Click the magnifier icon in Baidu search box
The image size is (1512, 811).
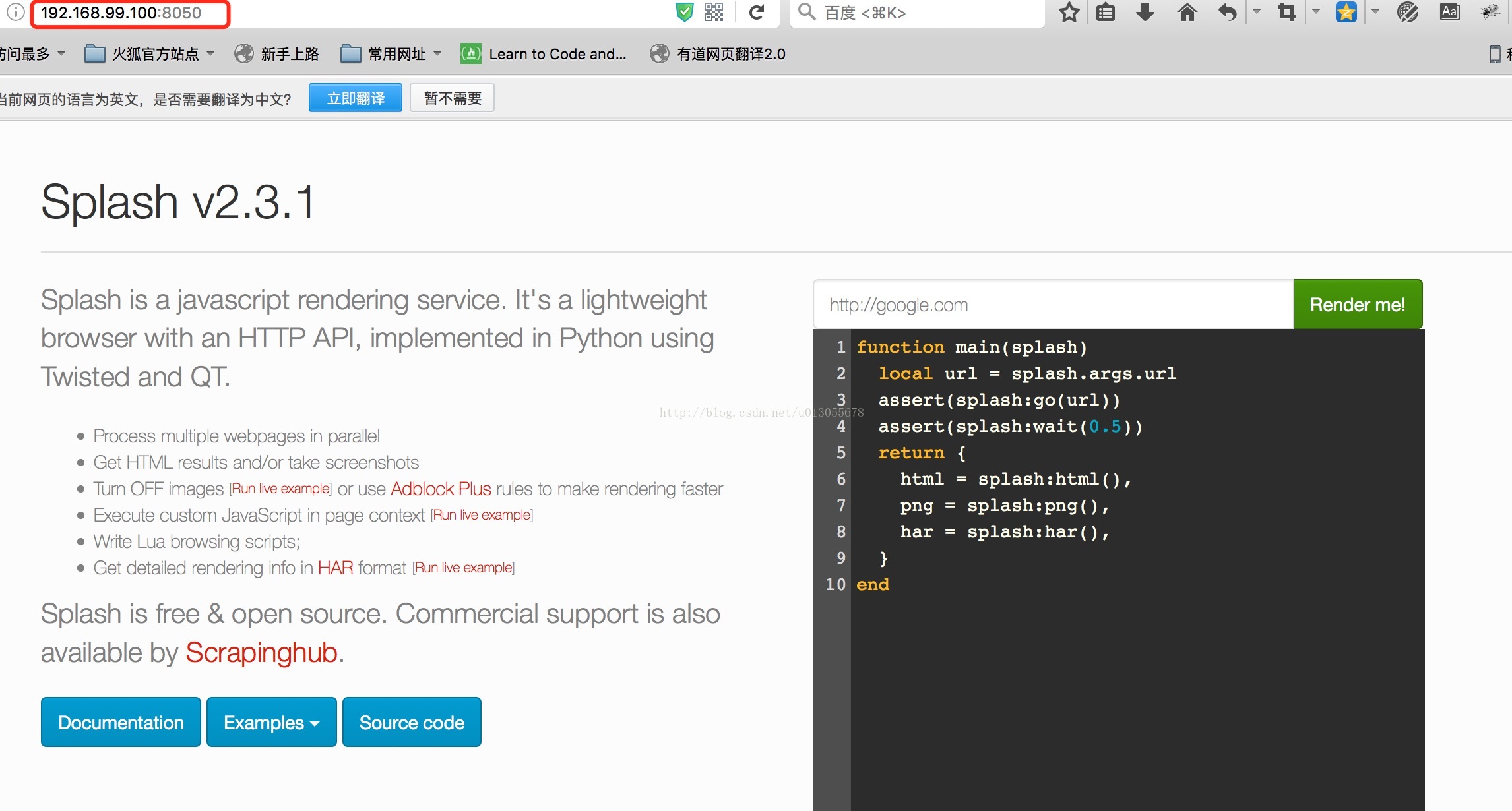[807, 12]
